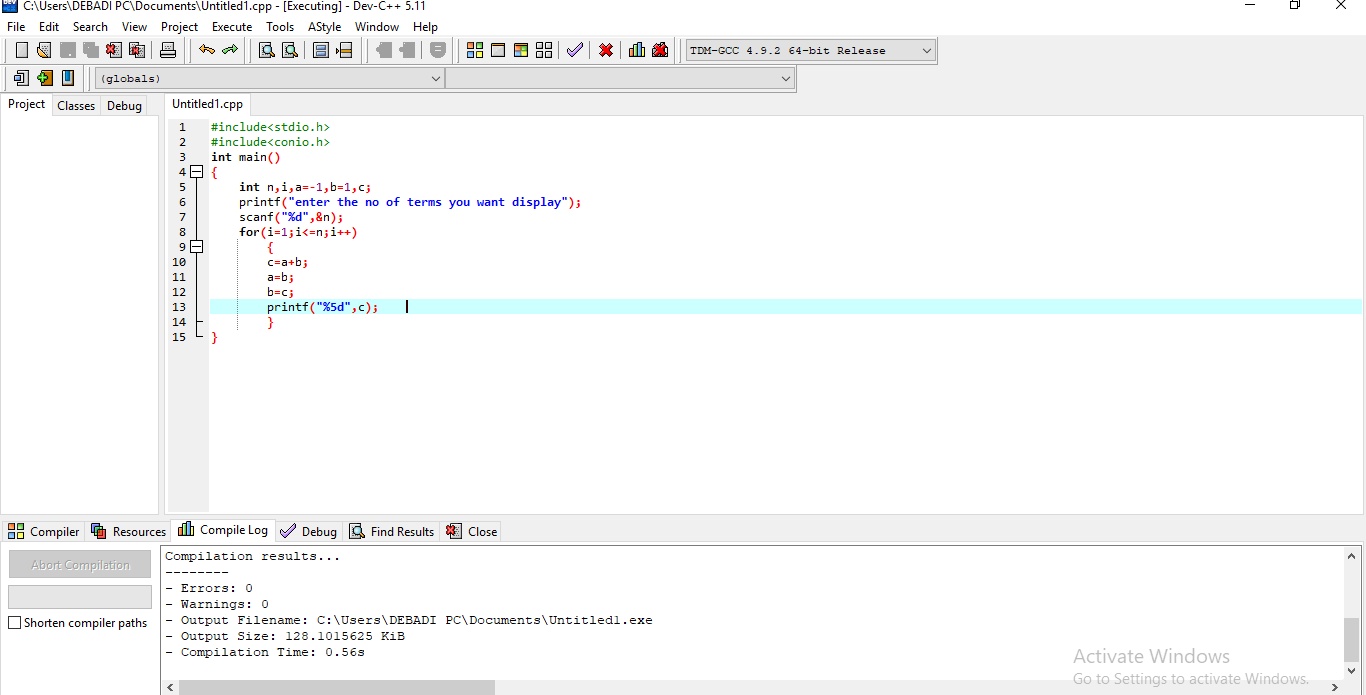Open the Window menu
This screenshot has height=695, width=1366.
377,27
